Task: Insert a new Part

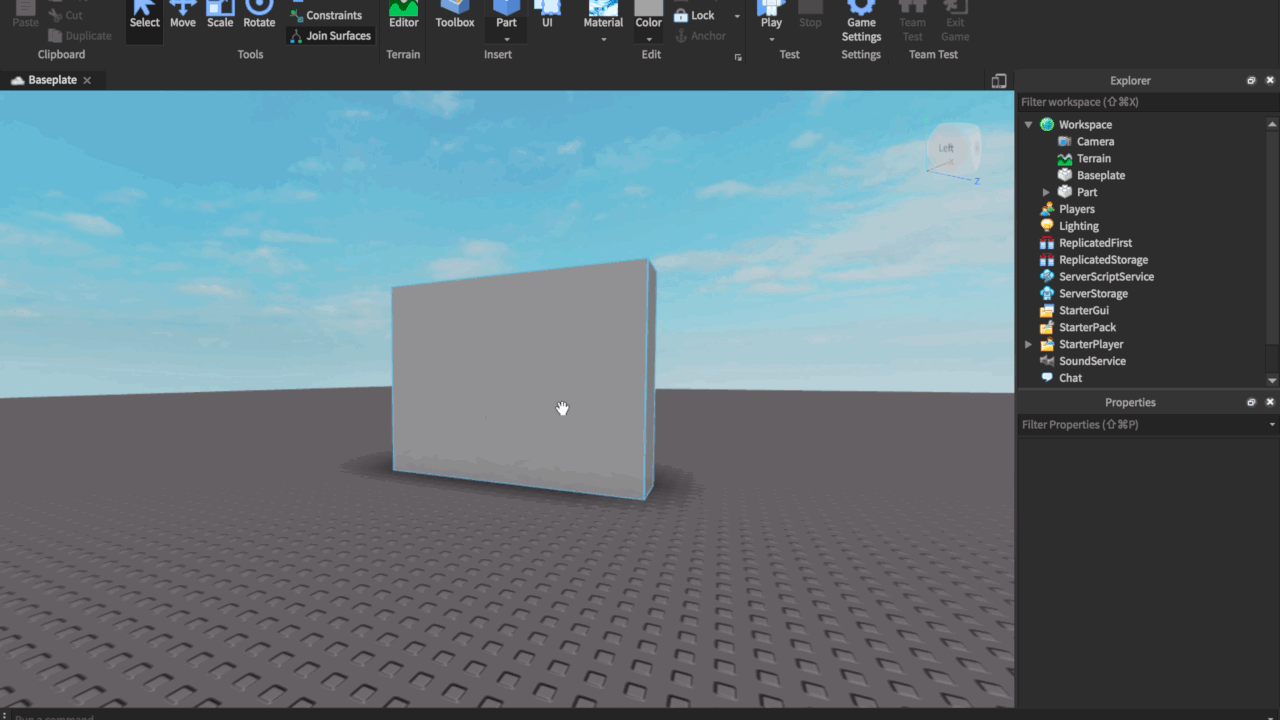Action: 507,14
